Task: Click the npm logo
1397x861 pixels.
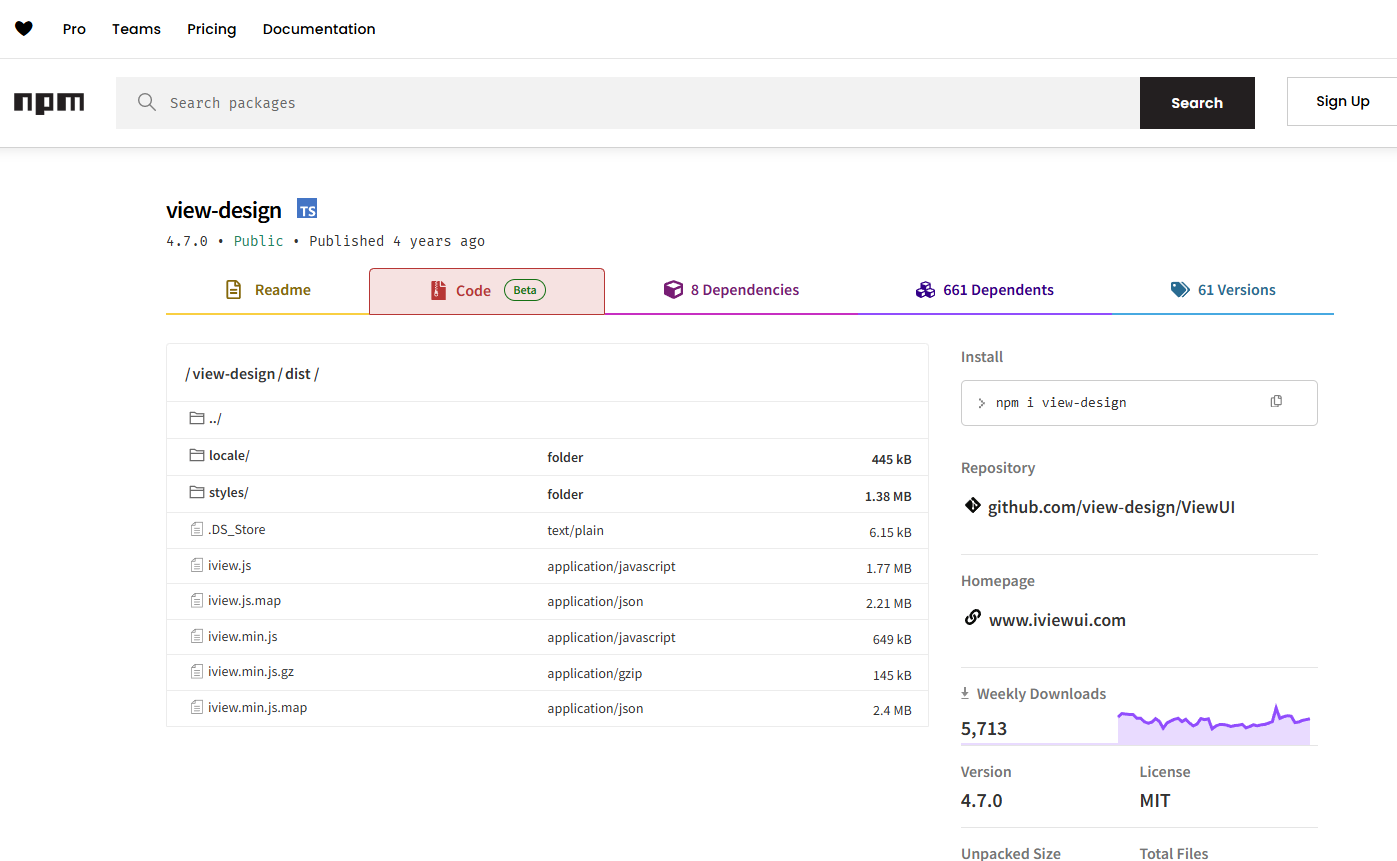Action: click(x=49, y=102)
